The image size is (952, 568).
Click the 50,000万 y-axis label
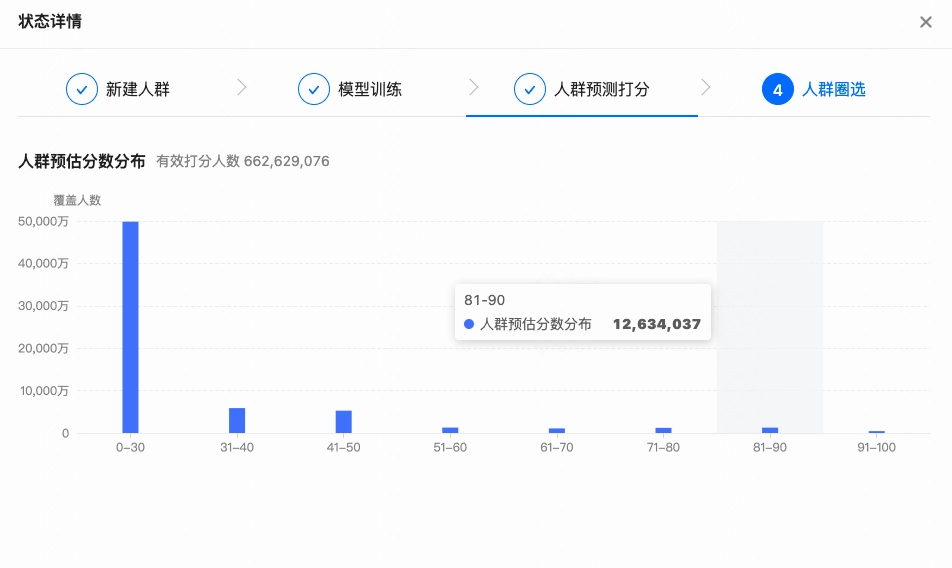pos(43,221)
